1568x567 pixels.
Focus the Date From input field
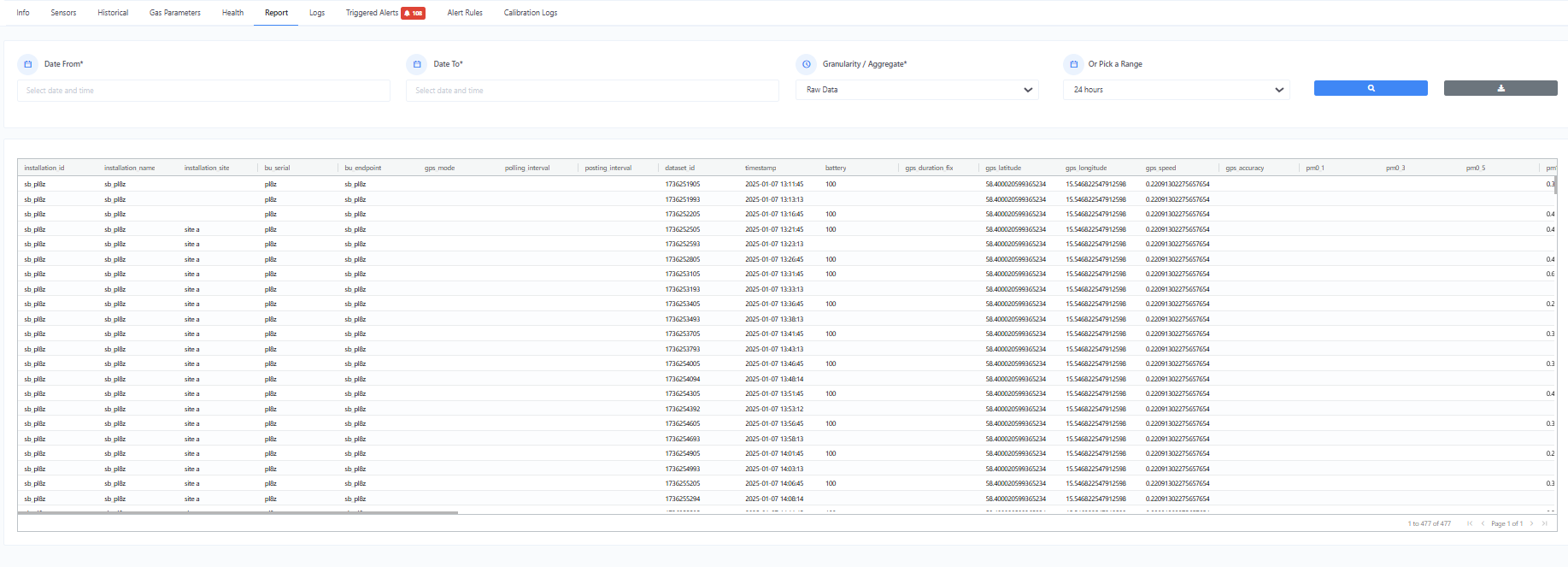point(203,91)
